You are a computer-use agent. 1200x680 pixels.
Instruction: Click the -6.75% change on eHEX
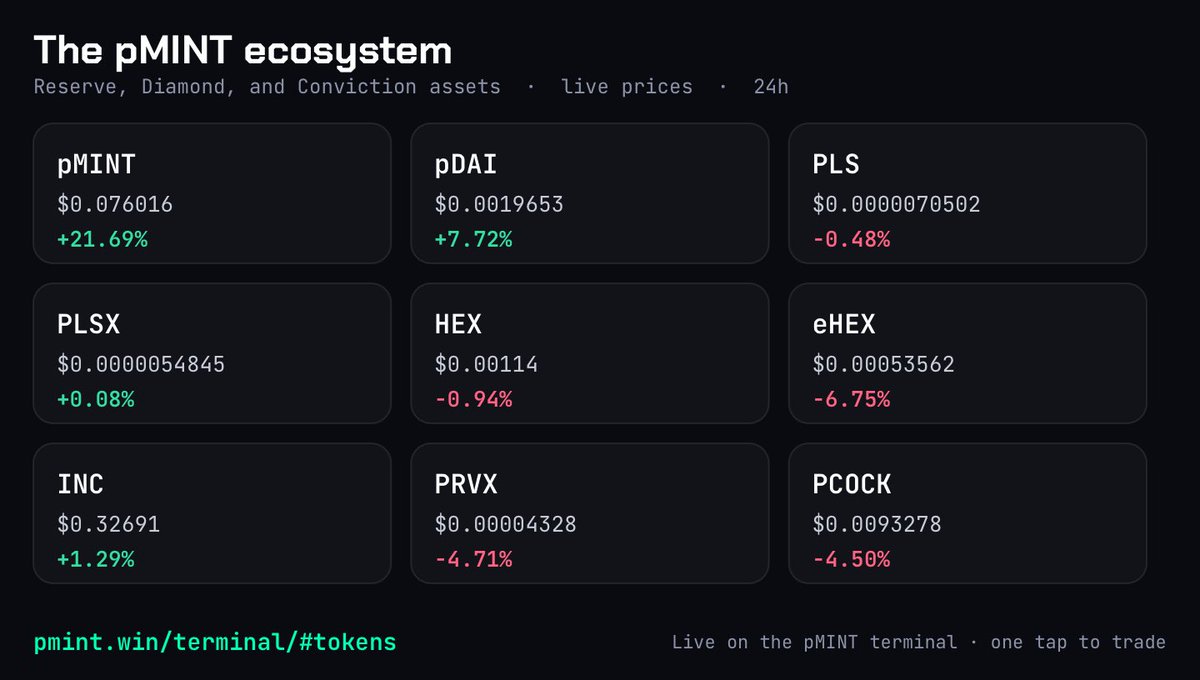[x=851, y=399]
